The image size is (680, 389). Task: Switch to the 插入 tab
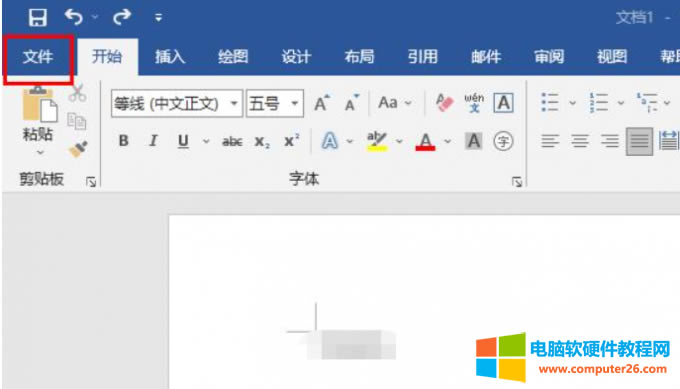170,57
